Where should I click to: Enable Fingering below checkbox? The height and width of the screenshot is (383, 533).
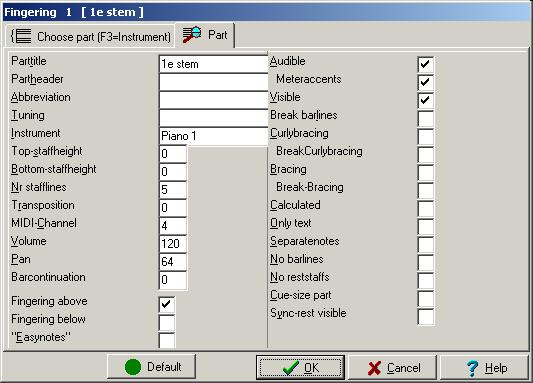point(167,322)
